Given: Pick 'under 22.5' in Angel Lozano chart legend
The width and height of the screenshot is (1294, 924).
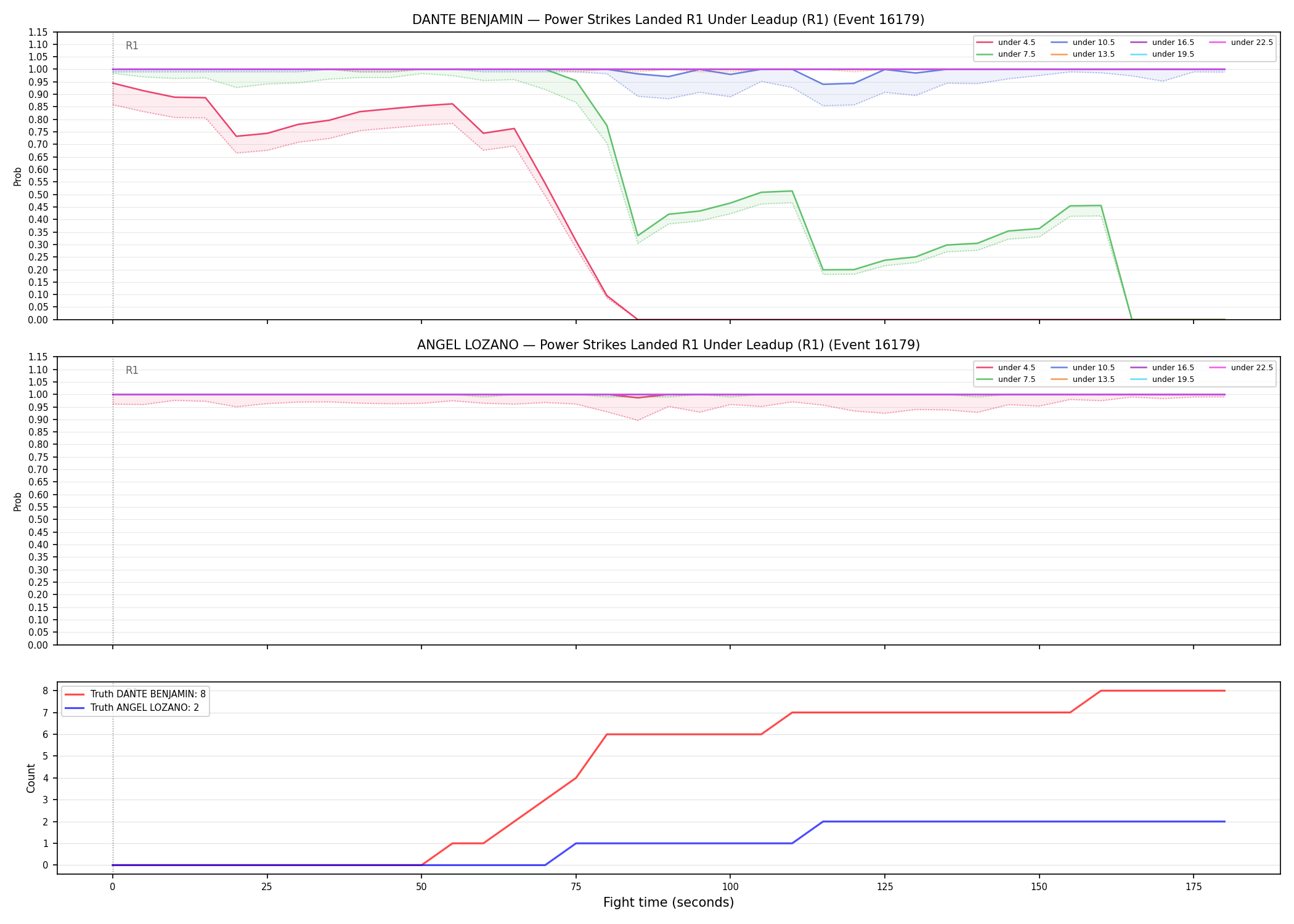Looking at the screenshot, I should click(x=1242, y=368).
